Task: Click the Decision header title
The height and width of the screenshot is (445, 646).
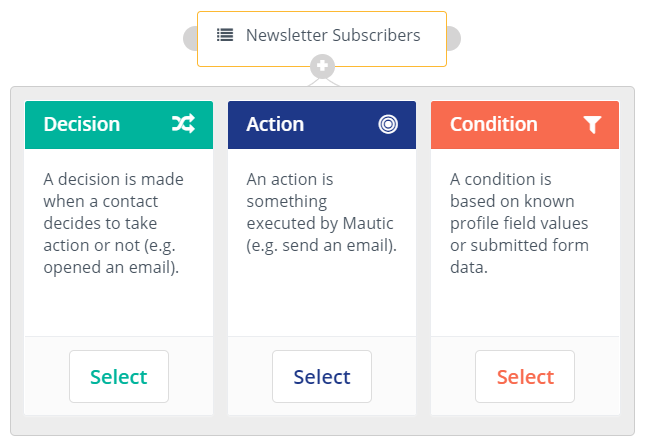Action: click(82, 125)
